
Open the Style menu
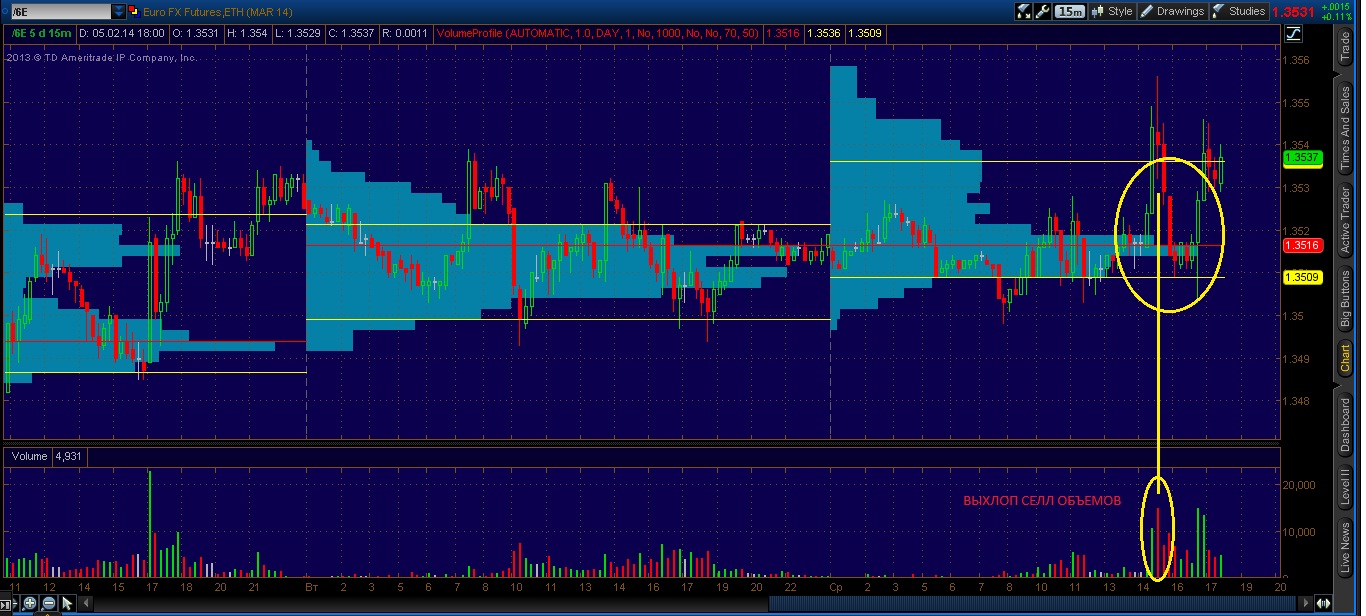point(1112,11)
